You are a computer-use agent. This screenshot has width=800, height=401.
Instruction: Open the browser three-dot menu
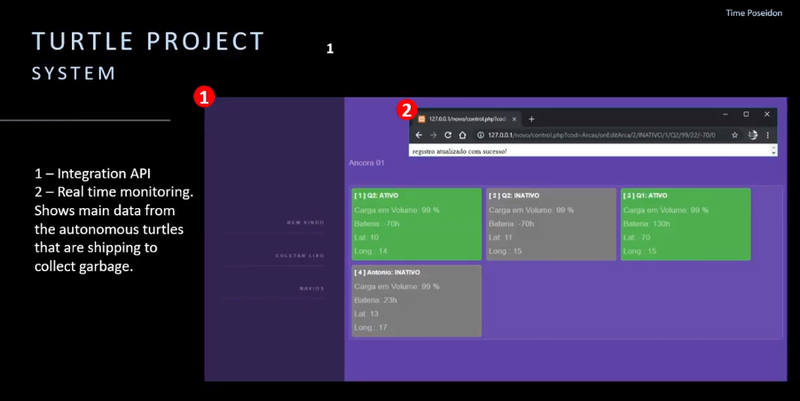(x=768, y=135)
